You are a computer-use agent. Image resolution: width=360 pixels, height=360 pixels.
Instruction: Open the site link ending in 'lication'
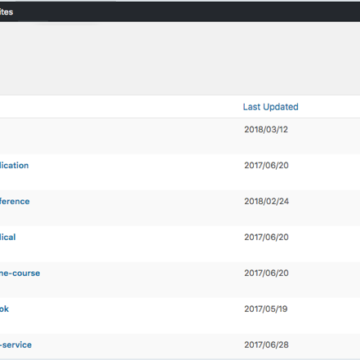[14, 165]
